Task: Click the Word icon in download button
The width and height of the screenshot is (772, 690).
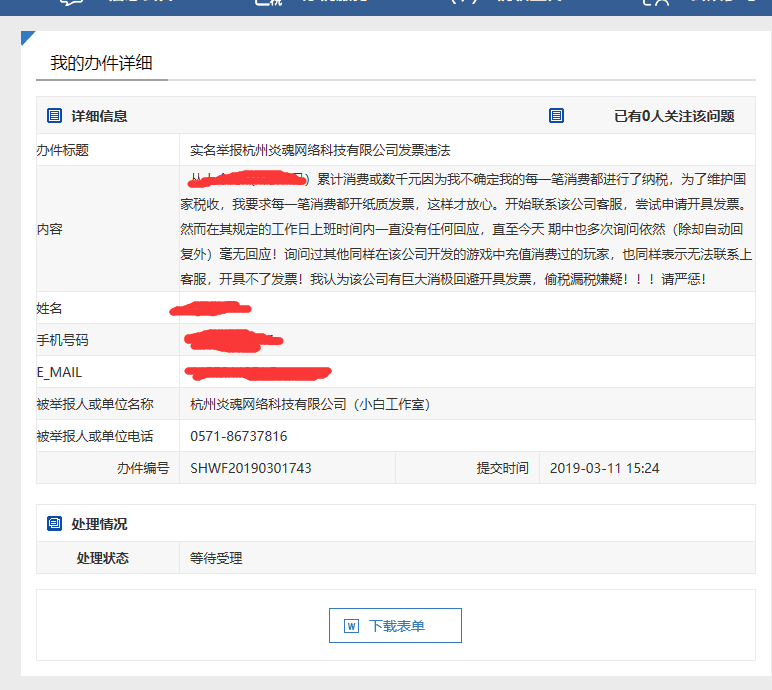Action: coord(351,626)
